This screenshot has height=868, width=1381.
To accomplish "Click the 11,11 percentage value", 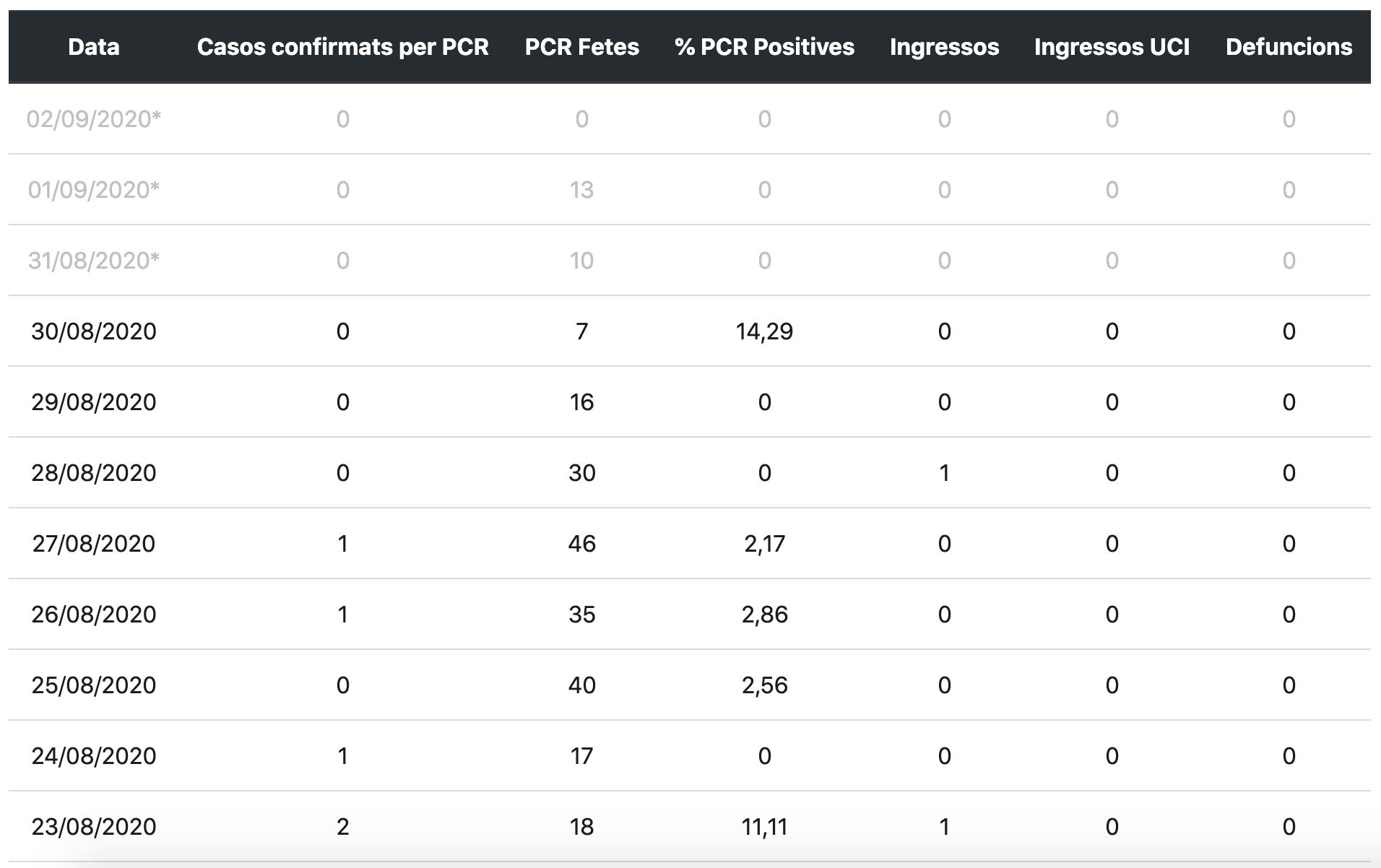I will click(764, 826).
